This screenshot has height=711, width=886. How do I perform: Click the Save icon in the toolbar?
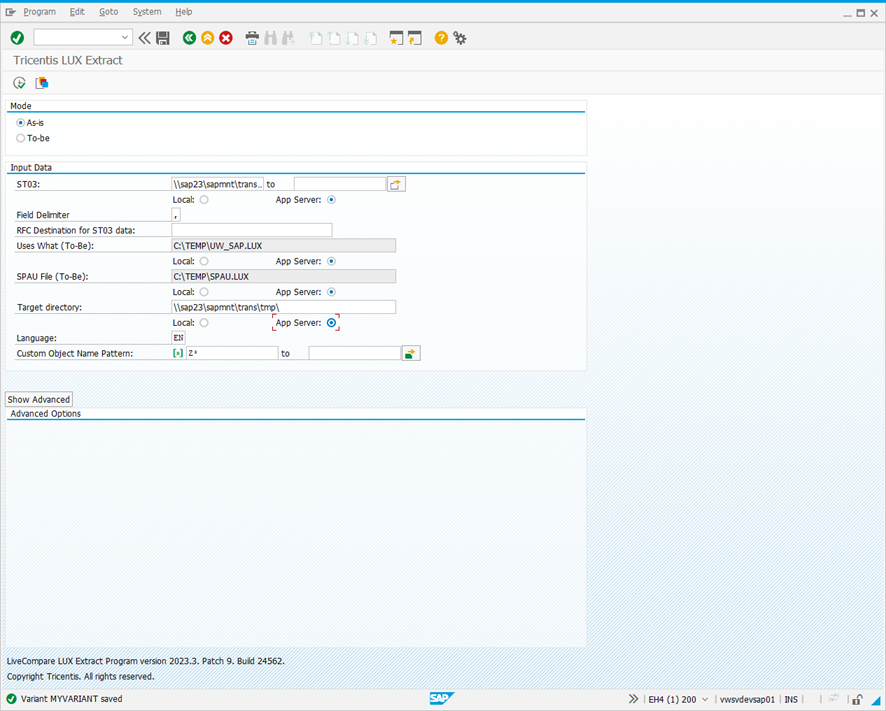coord(163,38)
